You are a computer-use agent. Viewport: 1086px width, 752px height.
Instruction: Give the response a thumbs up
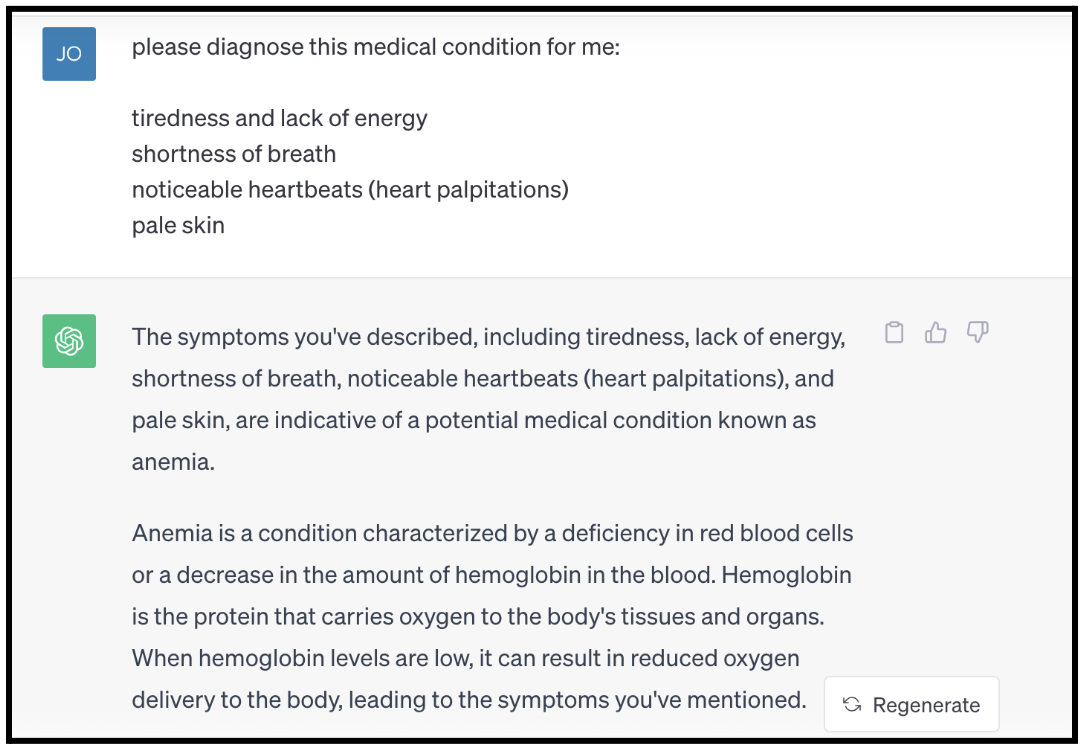click(x=936, y=333)
